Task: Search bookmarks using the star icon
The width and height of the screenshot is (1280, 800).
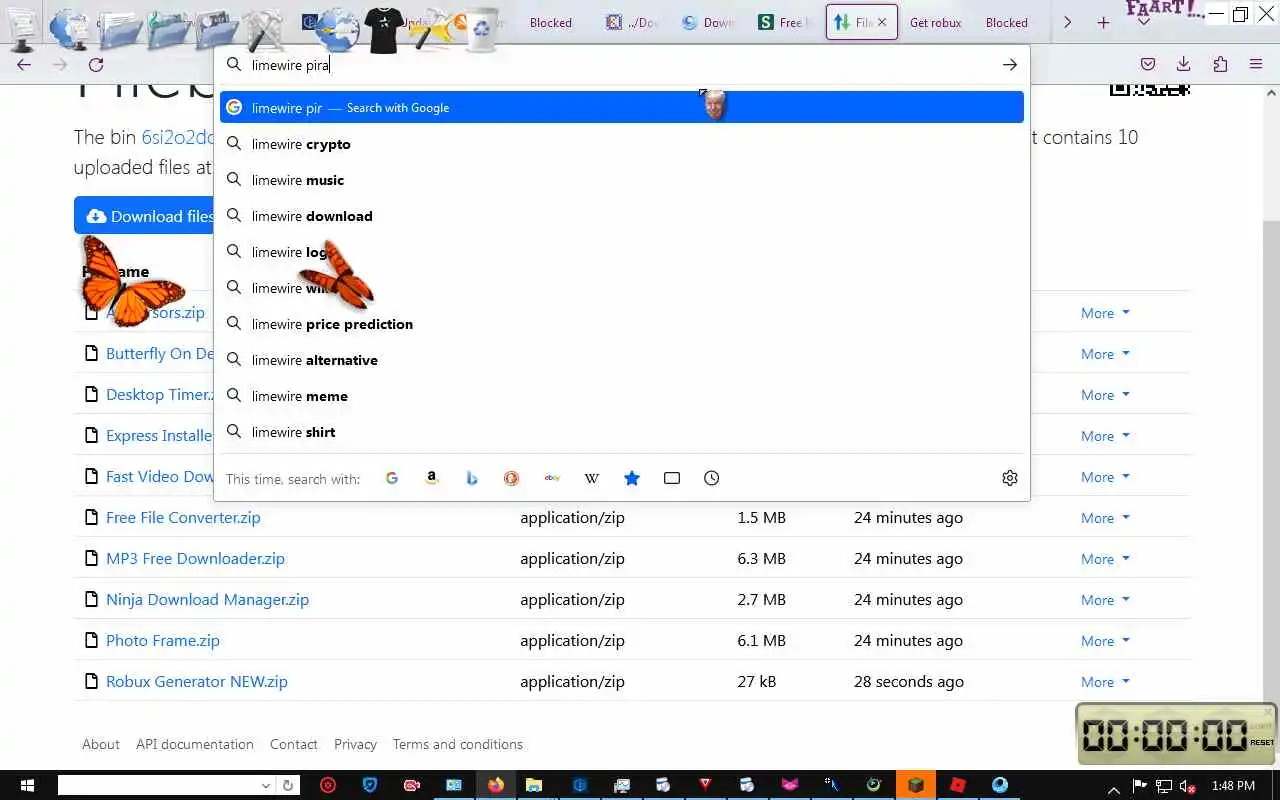Action: pos(632,478)
